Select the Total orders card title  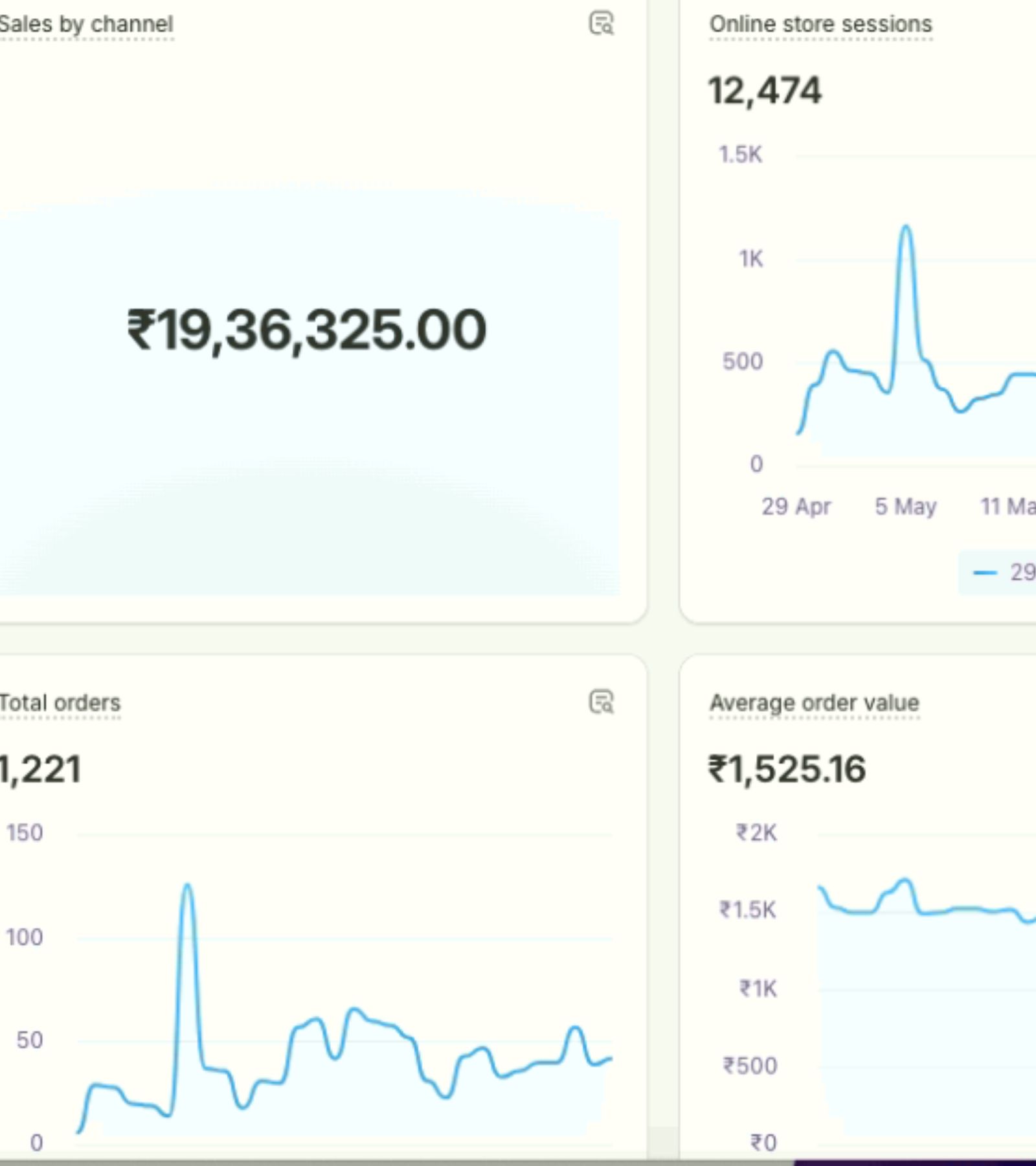click(60, 703)
